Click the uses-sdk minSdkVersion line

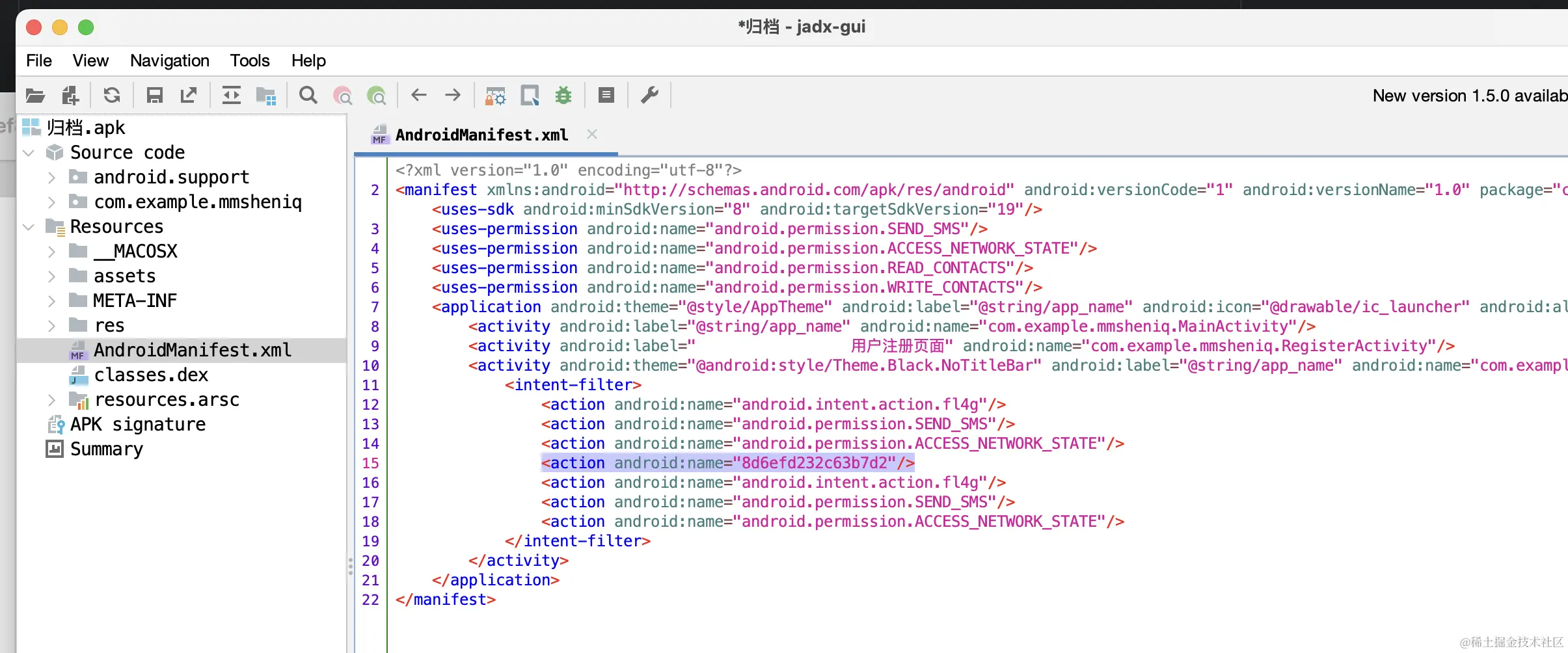coord(737,209)
